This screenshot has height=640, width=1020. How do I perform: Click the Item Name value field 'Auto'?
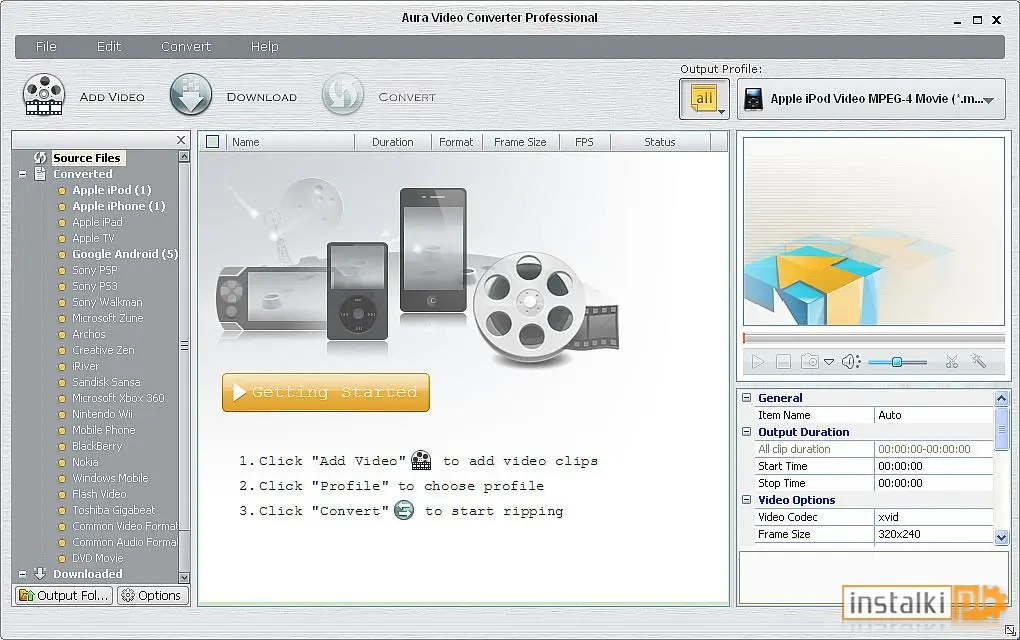tap(933, 415)
